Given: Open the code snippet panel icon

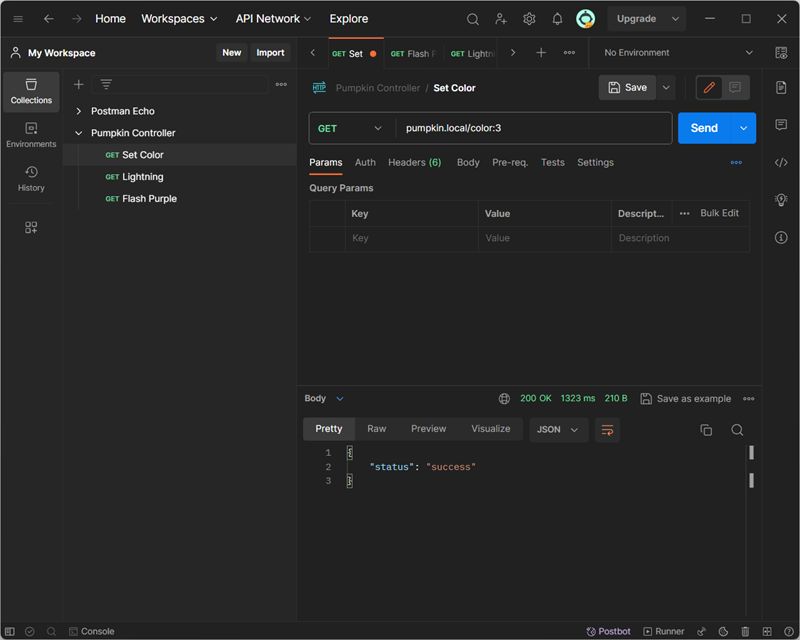Looking at the screenshot, I should coord(781,163).
